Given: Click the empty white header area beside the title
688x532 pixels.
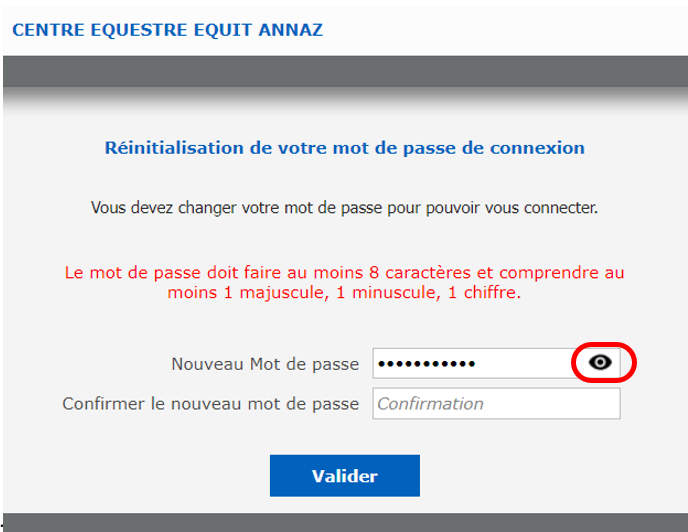Looking at the screenshot, I should pos(505,29).
